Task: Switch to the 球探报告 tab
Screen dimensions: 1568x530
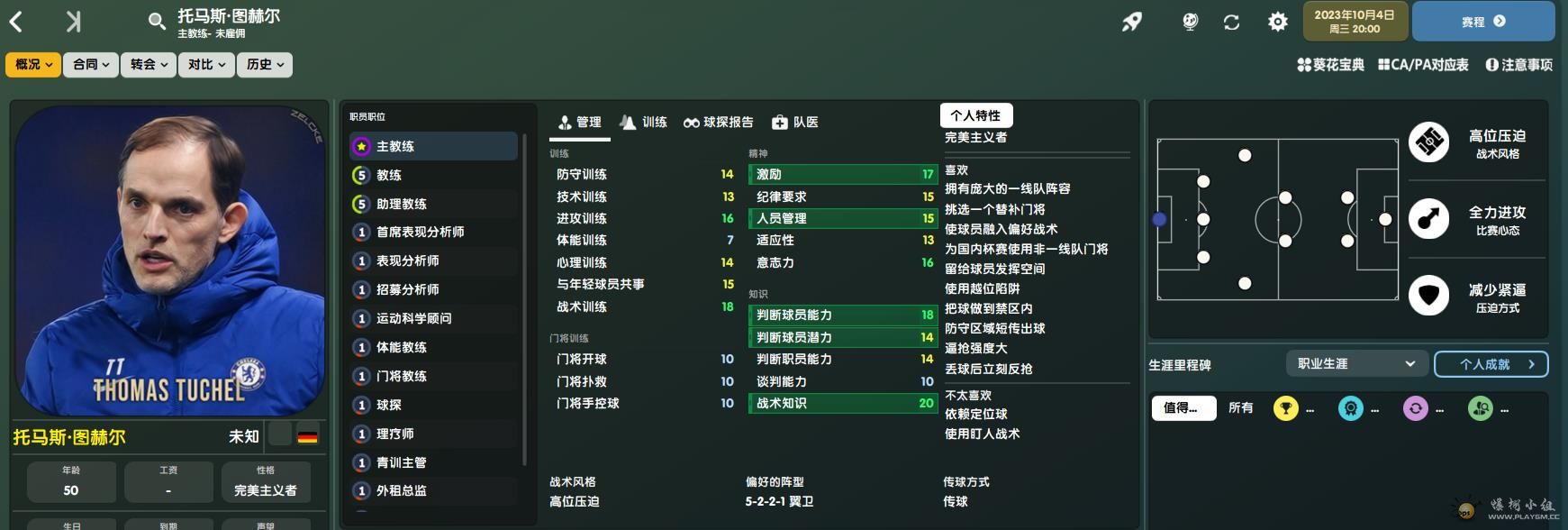Action: (x=718, y=123)
